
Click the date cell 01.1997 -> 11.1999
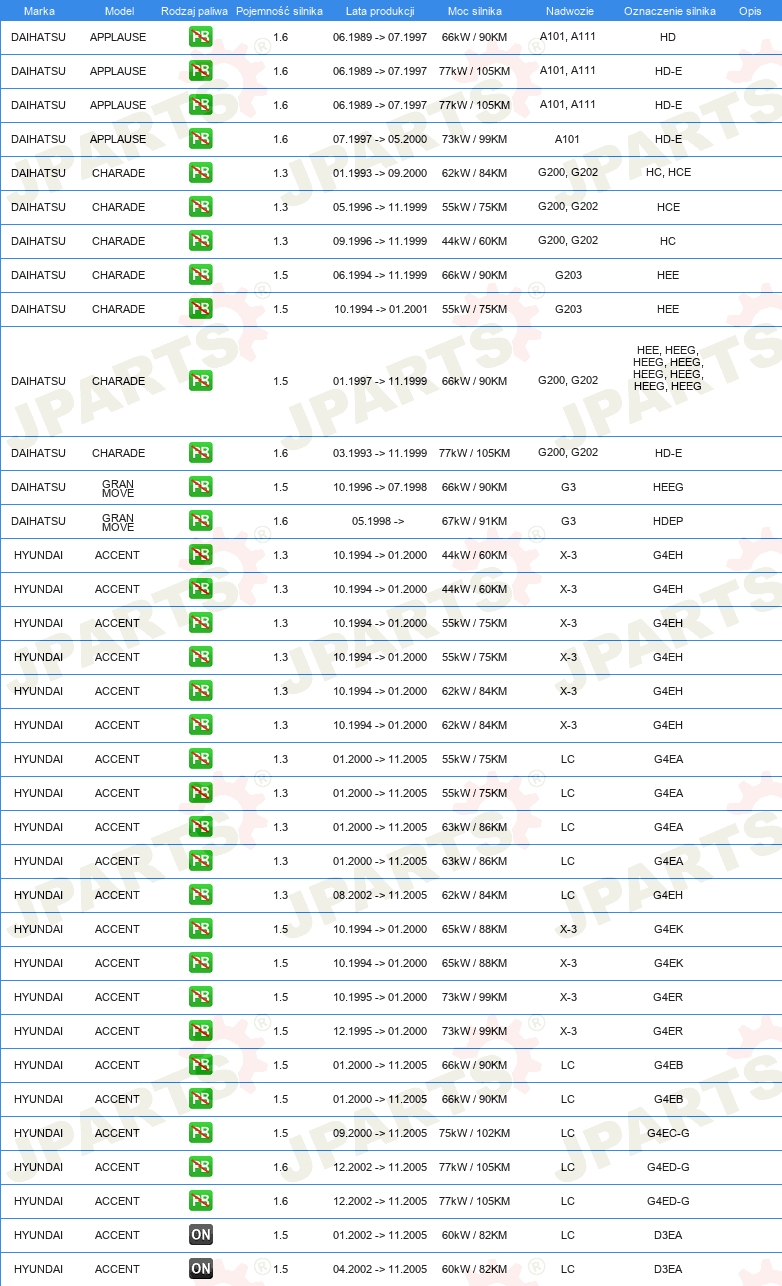point(380,381)
